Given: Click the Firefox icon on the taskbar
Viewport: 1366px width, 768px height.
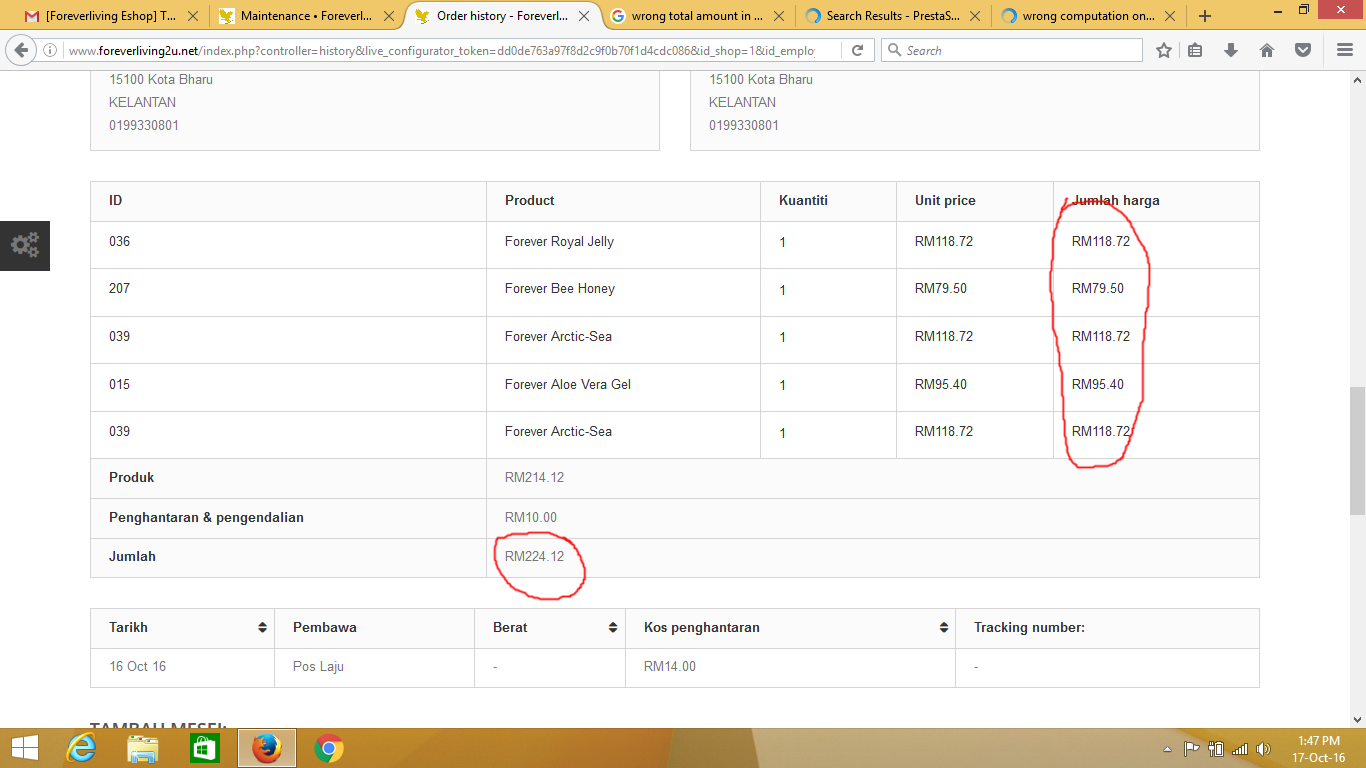Looking at the screenshot, I should 267,748.
